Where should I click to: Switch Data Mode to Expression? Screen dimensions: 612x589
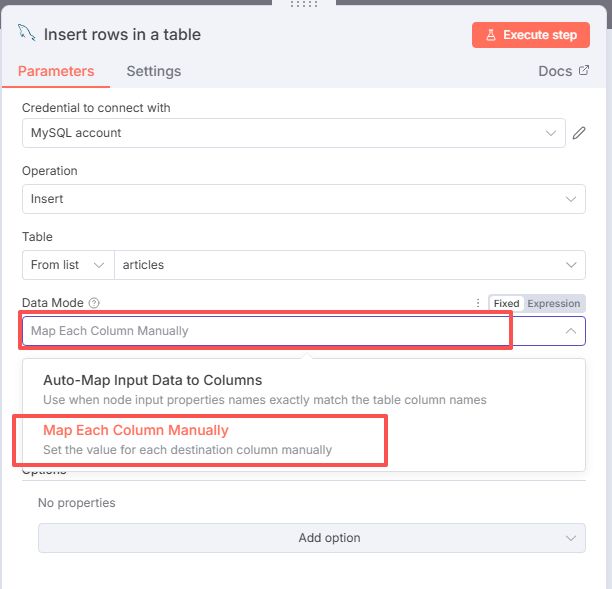(x=553, y=303)
